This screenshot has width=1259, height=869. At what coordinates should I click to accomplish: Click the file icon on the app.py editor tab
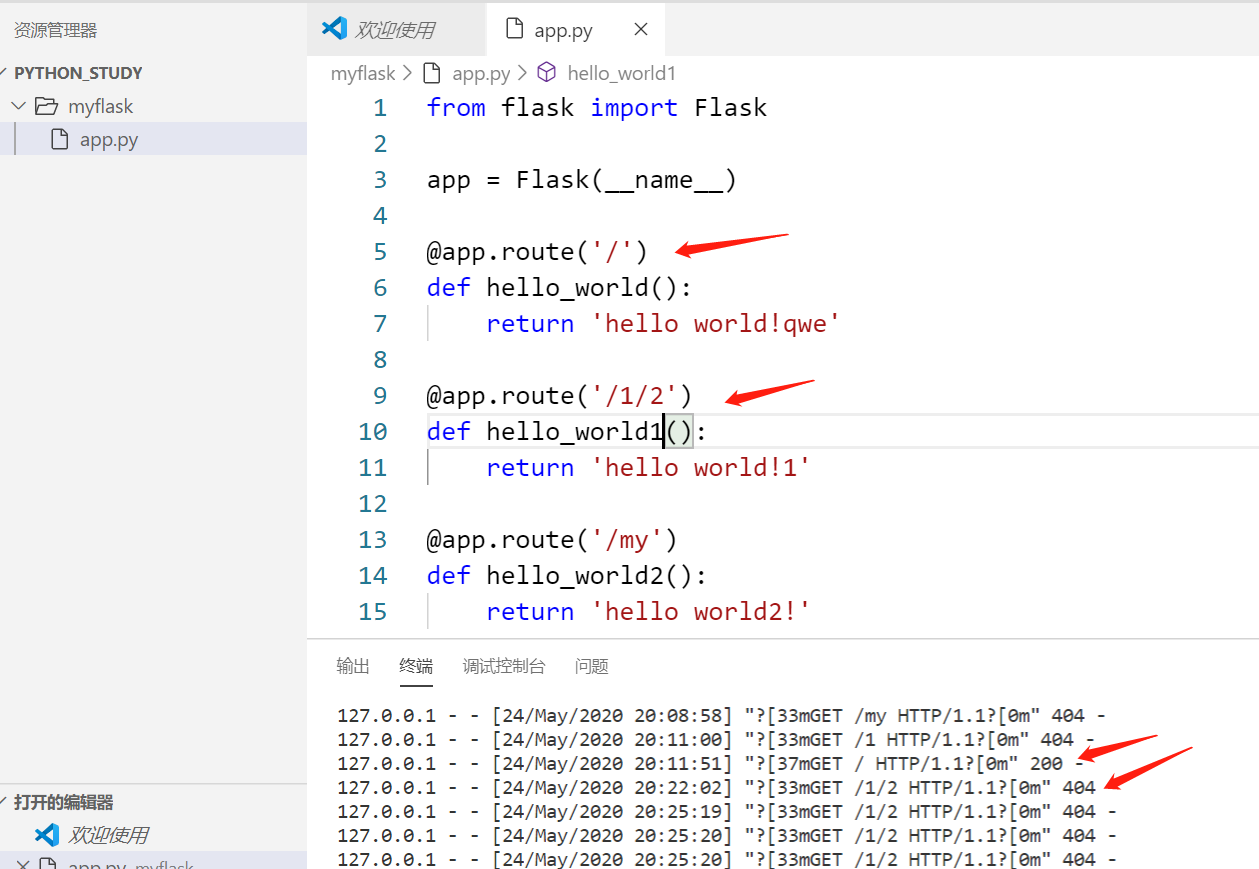pyautogui.click(x=515, y=29)
